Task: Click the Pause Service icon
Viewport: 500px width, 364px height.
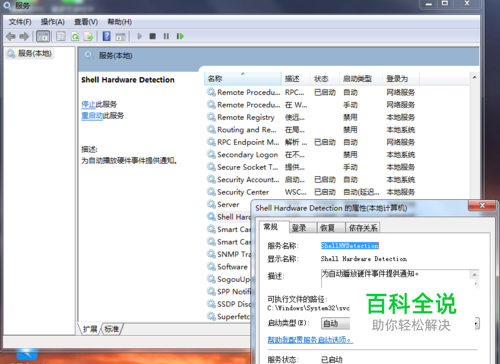Action: pos(166,36)
